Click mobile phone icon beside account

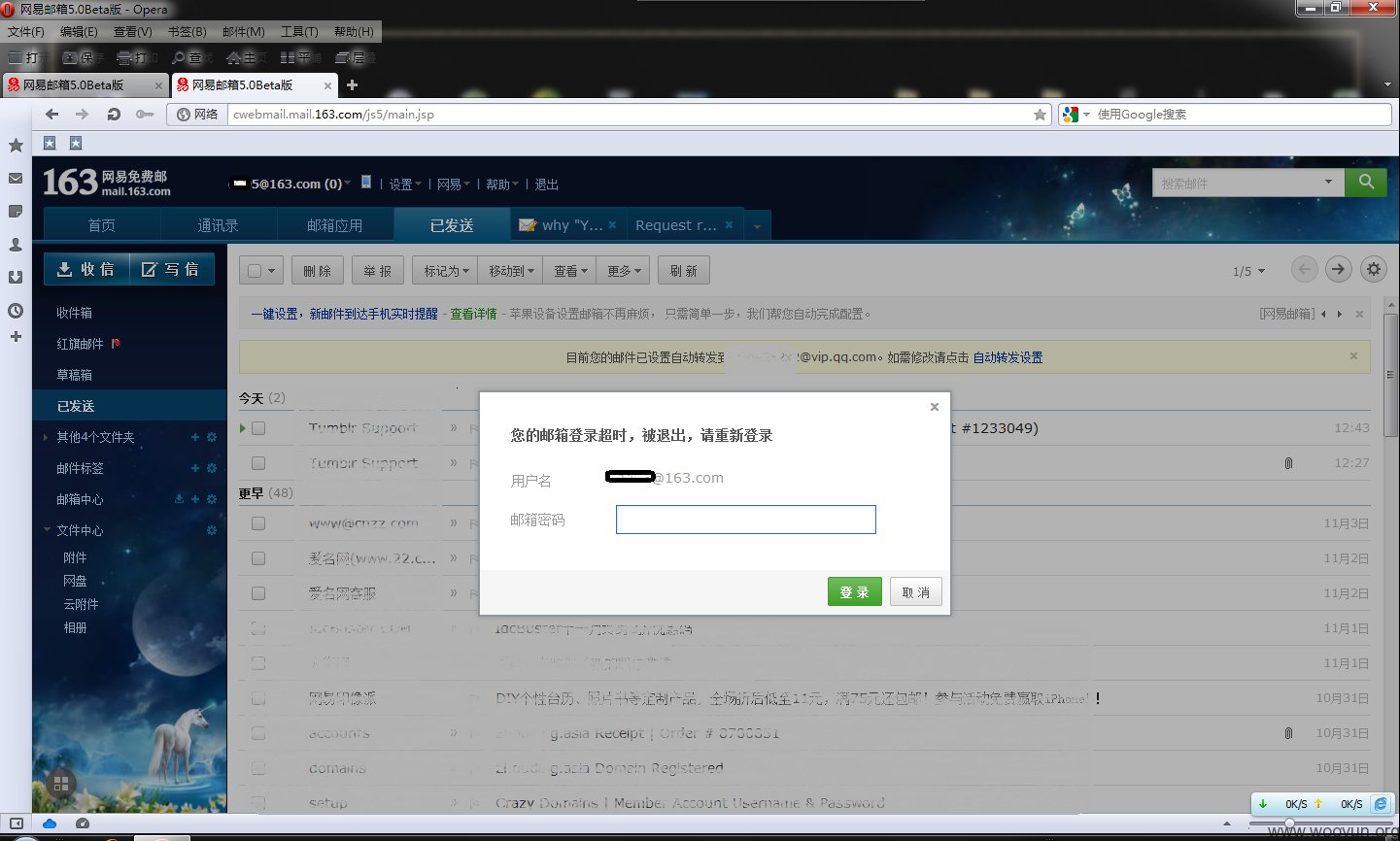(366, 182)
